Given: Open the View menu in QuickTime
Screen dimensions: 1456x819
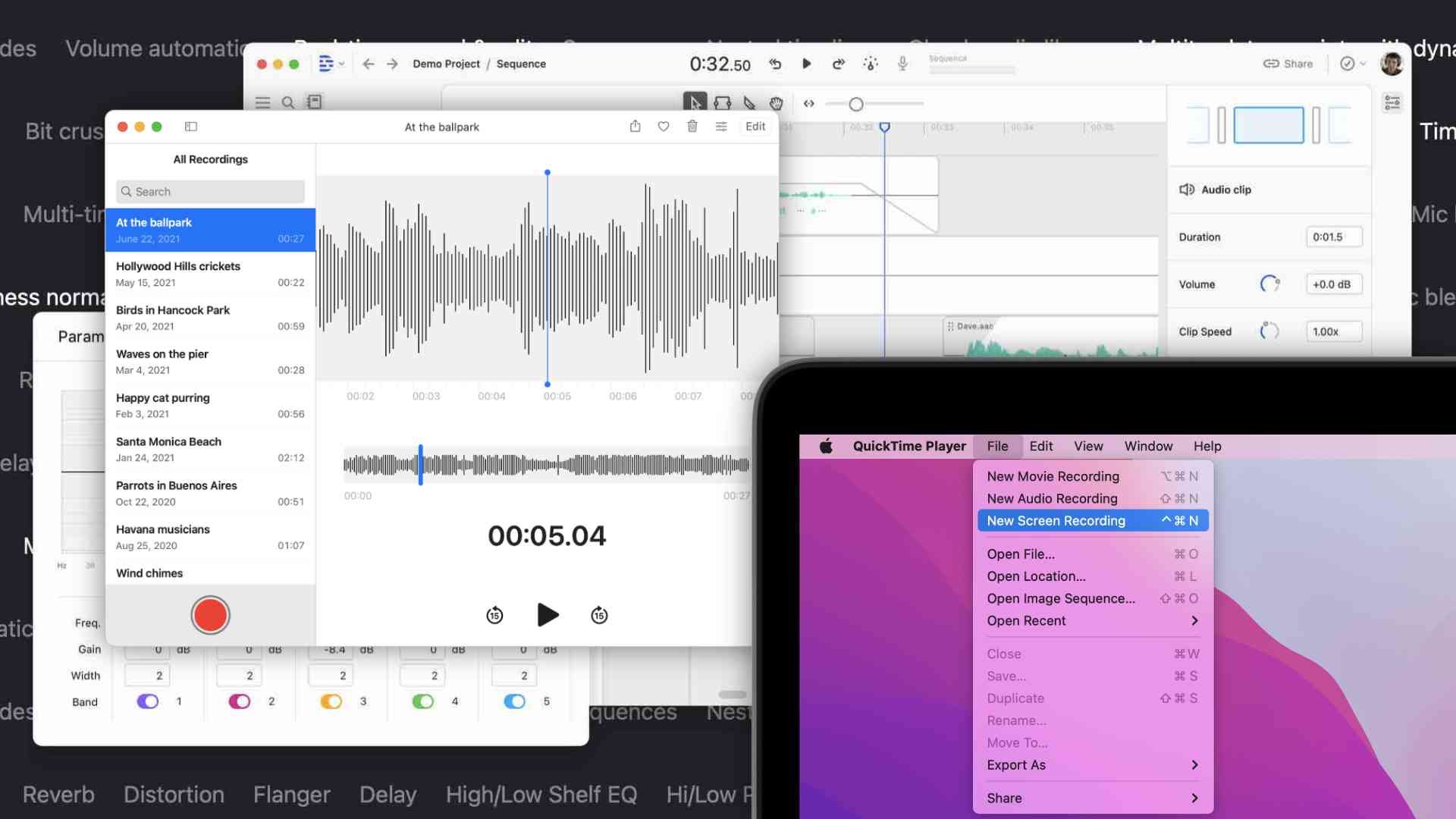Looking at the screenshot, I should (1088, 446).
